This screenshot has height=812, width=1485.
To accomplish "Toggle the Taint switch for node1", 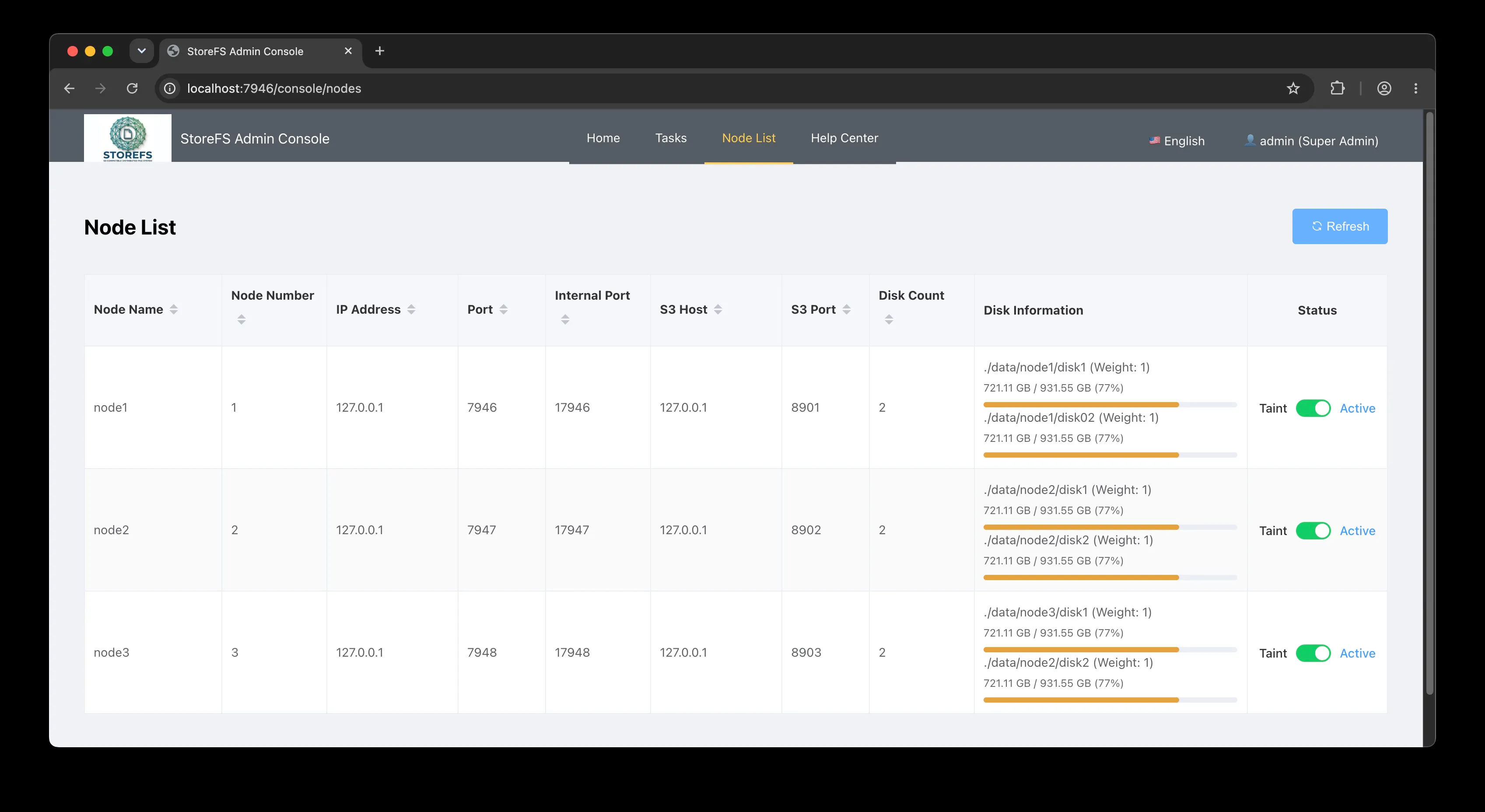I will pyautogui.click(x=1313, y=408).
